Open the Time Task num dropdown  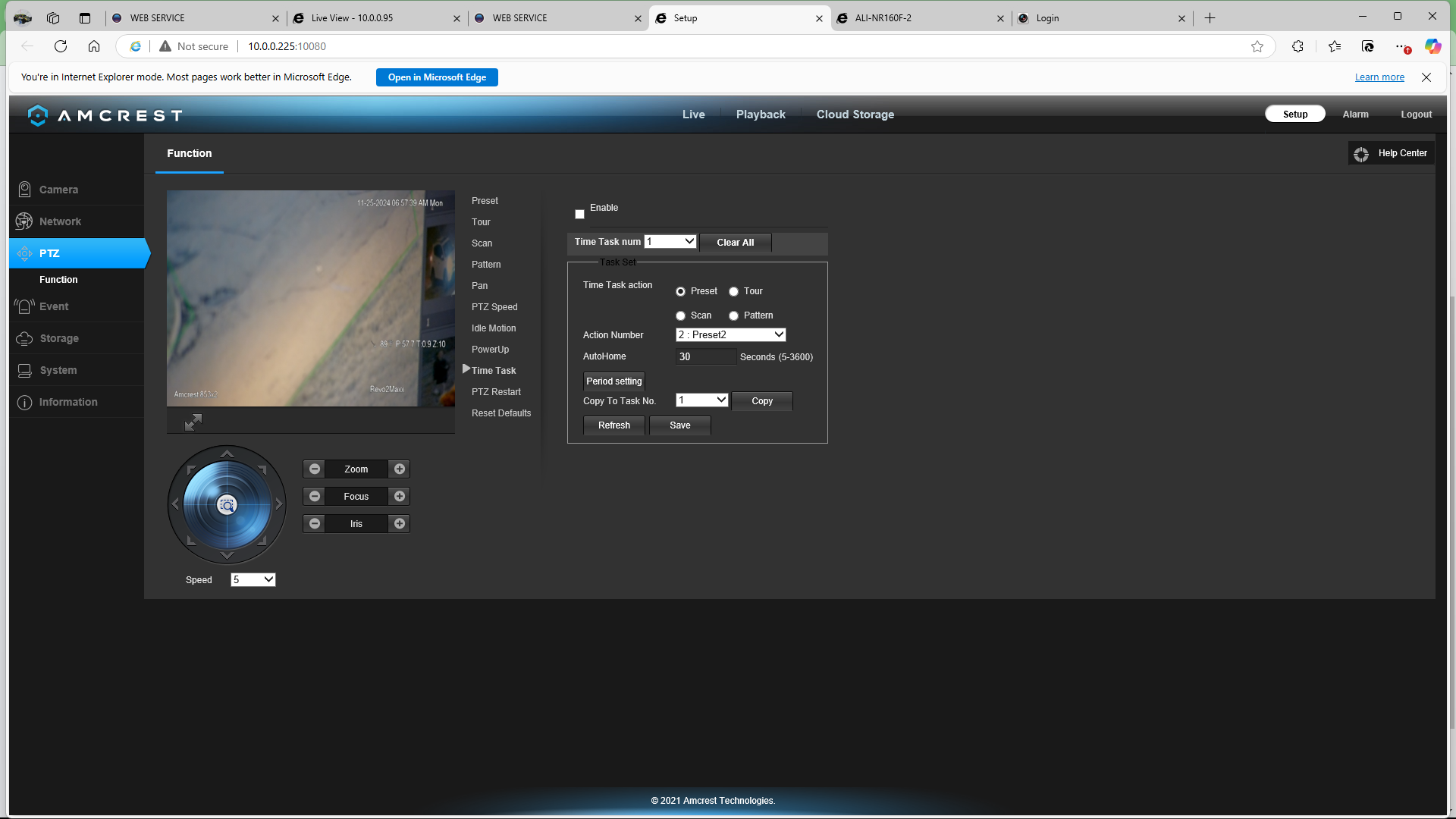pyautogui.click(x=670, y=241)
